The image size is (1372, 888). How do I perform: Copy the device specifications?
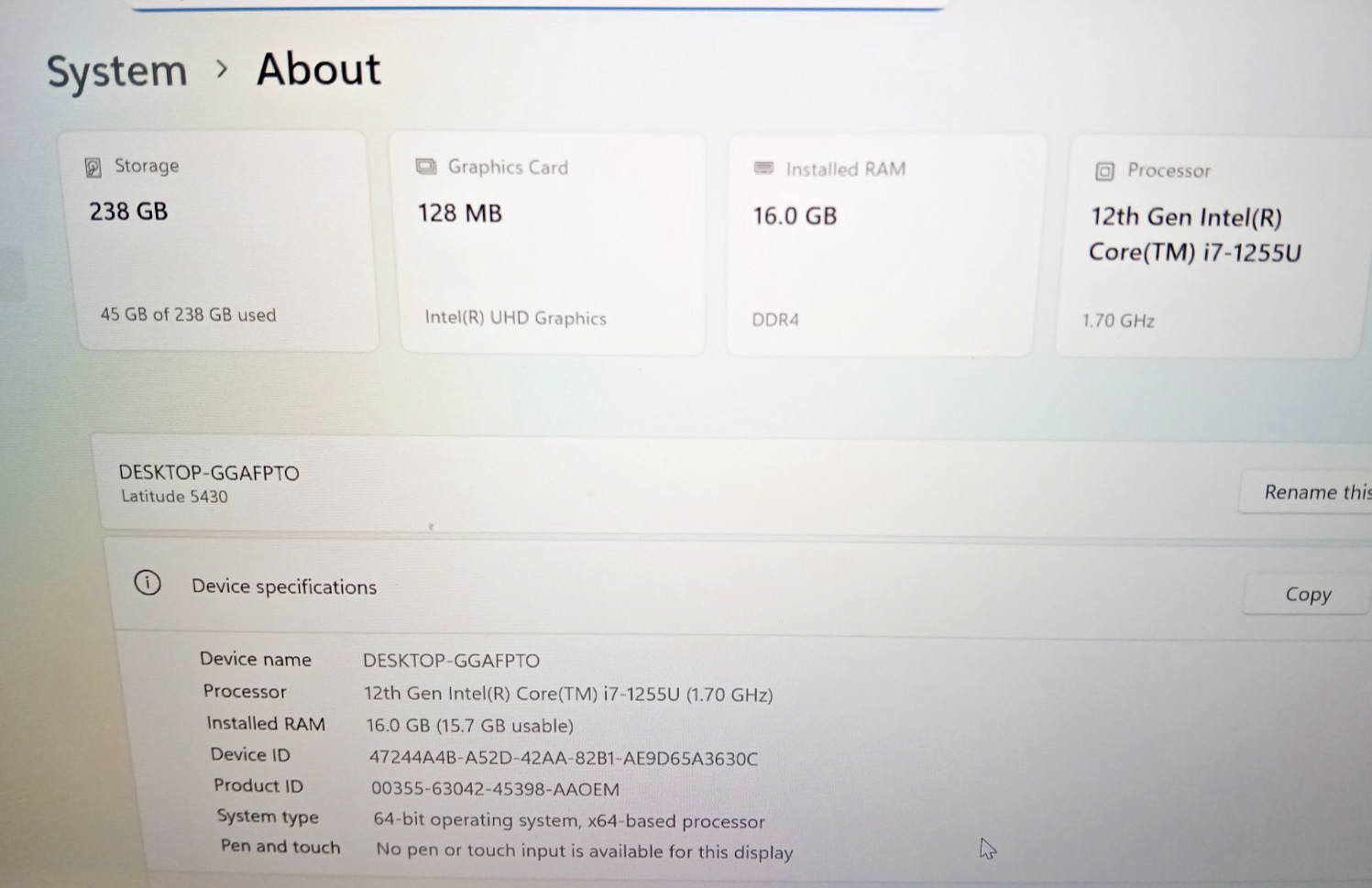1307,595
